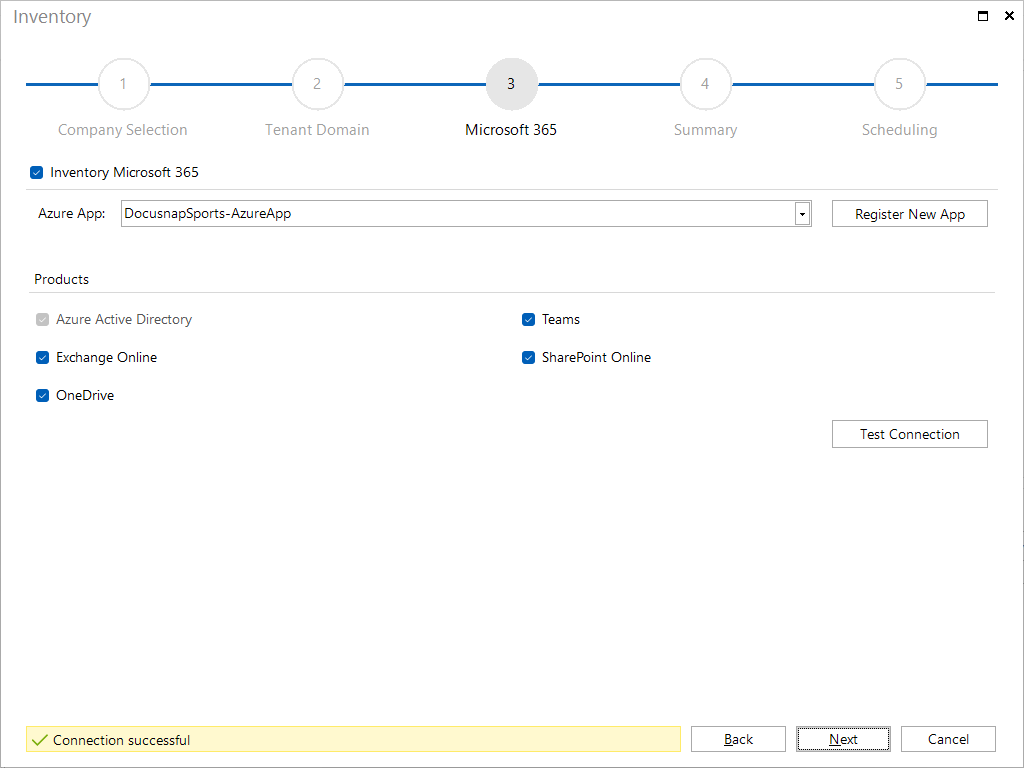Jump to step 2 Tenant Domain circle
The image size is (1024, 768).
click(x=317, y=84)
